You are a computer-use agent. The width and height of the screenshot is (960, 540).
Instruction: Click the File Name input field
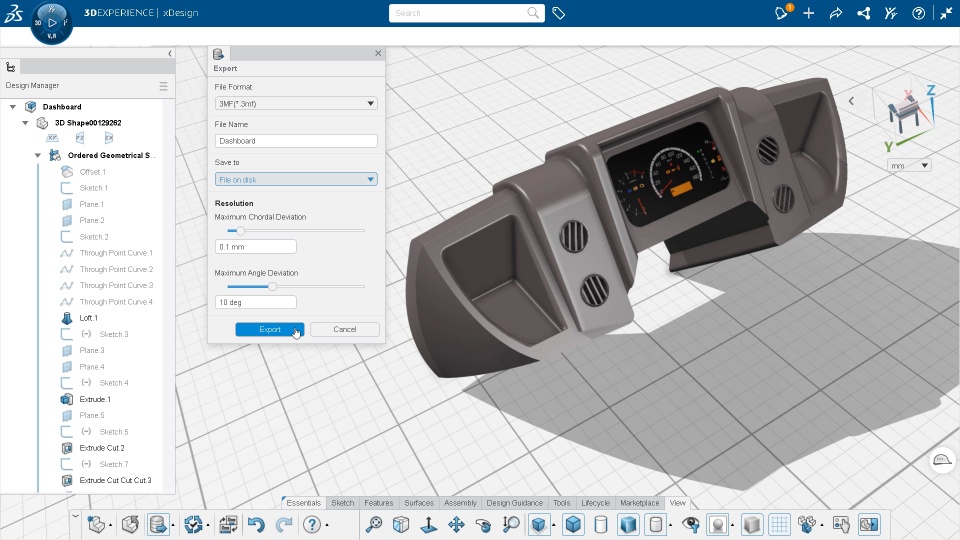click(x=296, y=141)
